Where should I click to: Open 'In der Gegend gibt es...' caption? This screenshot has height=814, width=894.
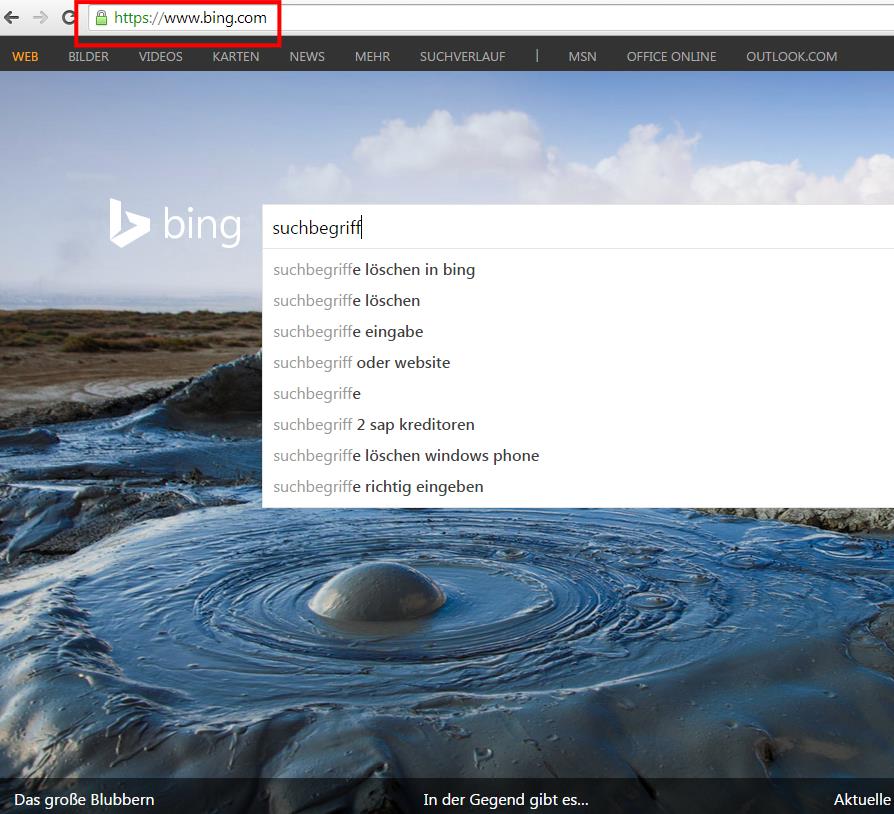tap(506, 800)
